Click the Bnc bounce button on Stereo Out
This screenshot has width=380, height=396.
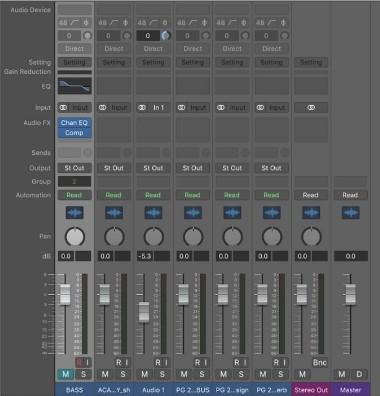pos(319,362)
